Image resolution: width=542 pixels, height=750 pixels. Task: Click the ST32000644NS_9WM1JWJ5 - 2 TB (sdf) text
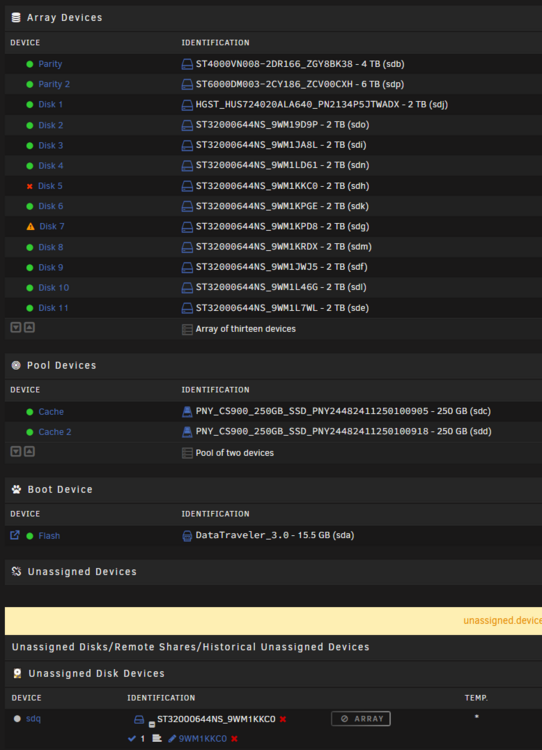pyautogui.click(x=281, y=267)
